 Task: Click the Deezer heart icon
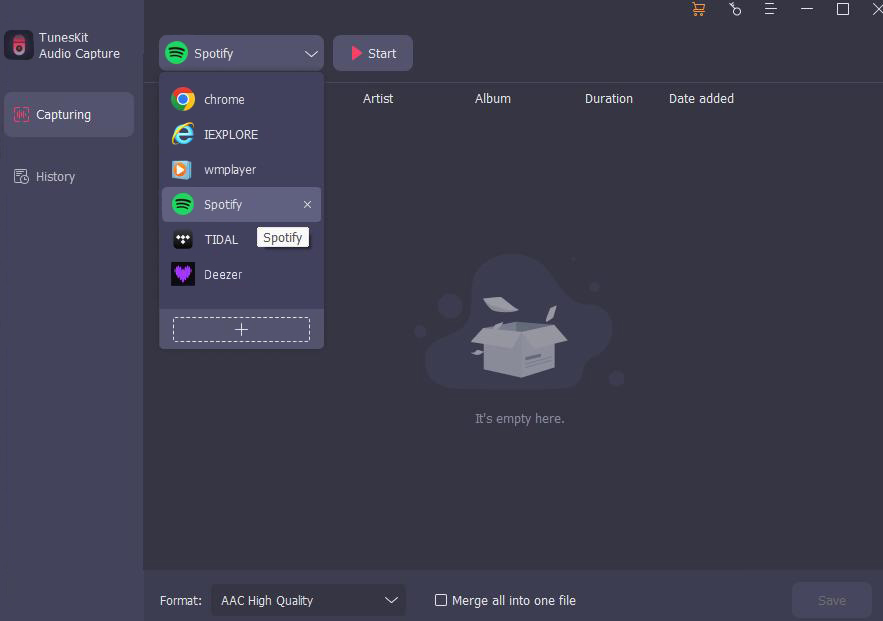183,274
